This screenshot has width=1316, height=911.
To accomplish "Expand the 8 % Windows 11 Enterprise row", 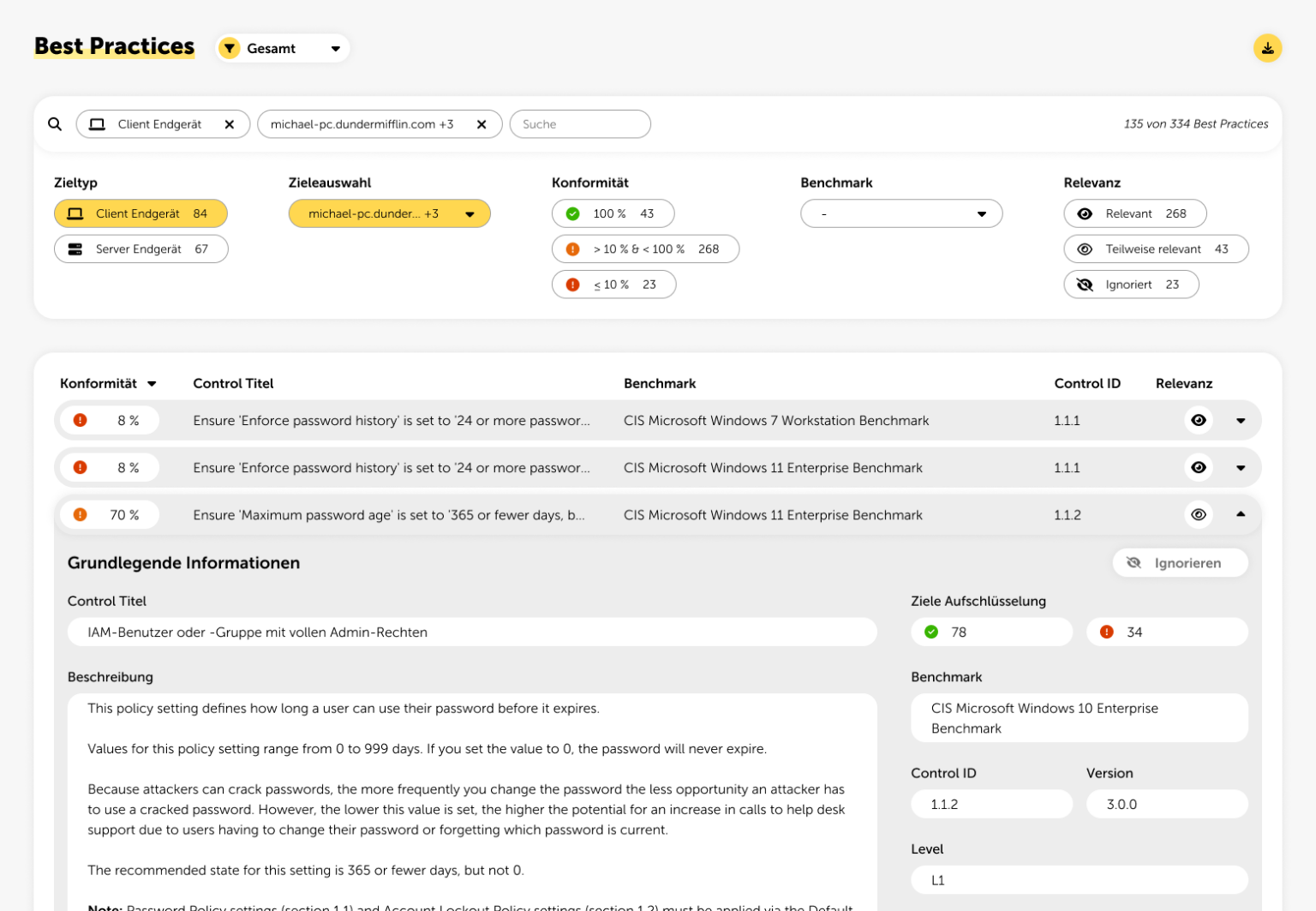I will click(x=1241, y=468).
